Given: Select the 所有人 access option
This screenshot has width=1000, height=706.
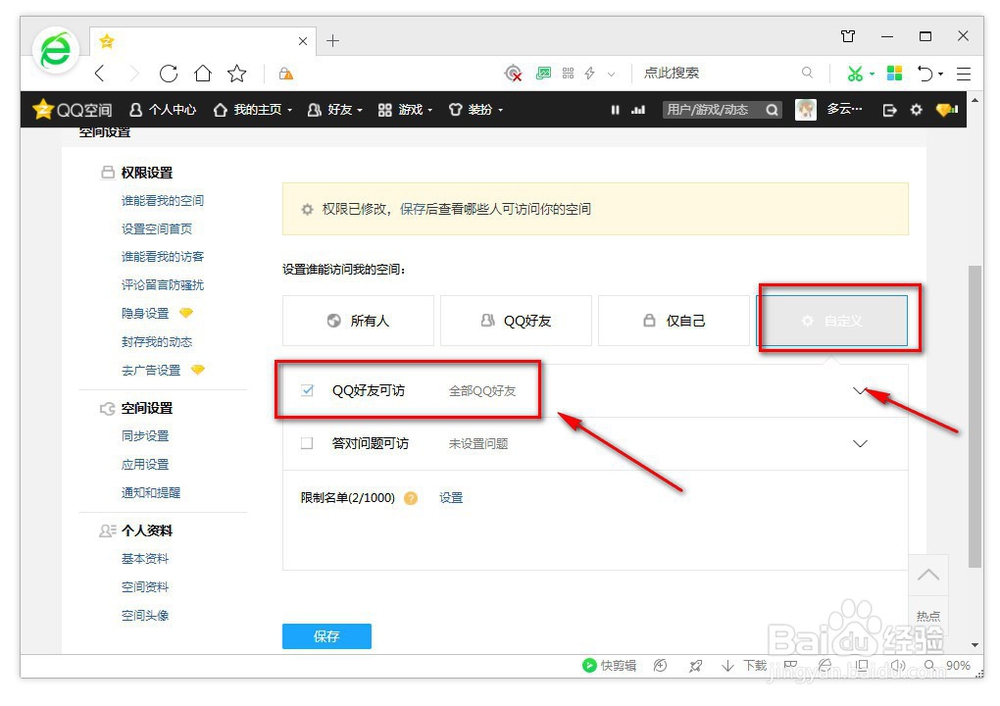Looking at the screenshot, I should [x=358, y=320].
